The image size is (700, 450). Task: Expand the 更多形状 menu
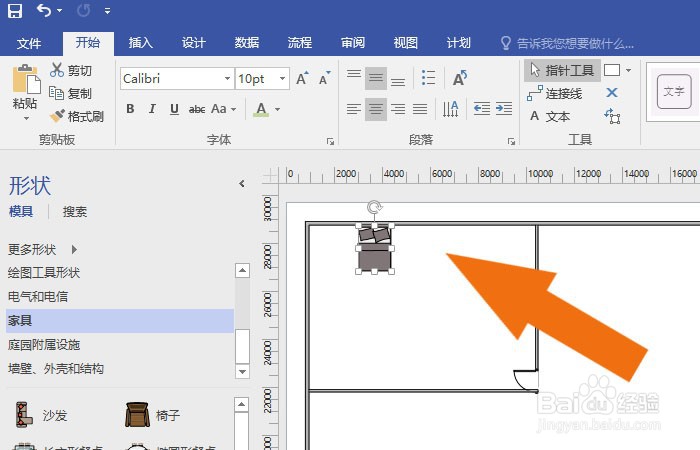[42, 249]
